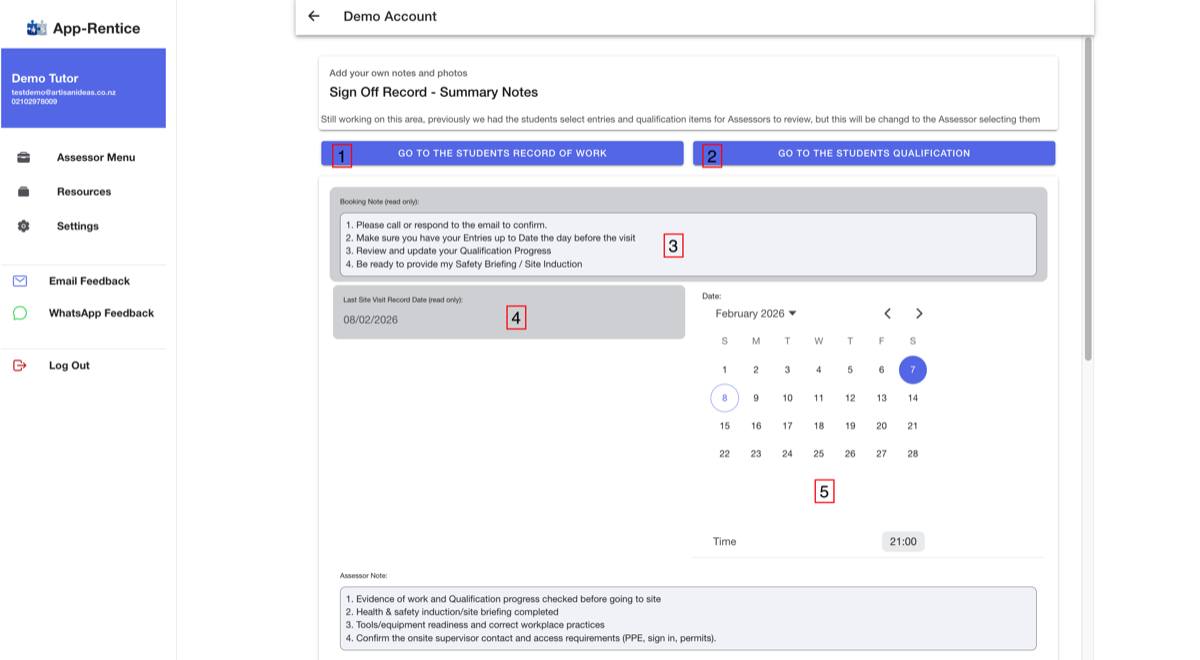The height and width of the screenshot is (660, 1200).
Task: Select calendar day 25
Action: (x=819, y=454)
